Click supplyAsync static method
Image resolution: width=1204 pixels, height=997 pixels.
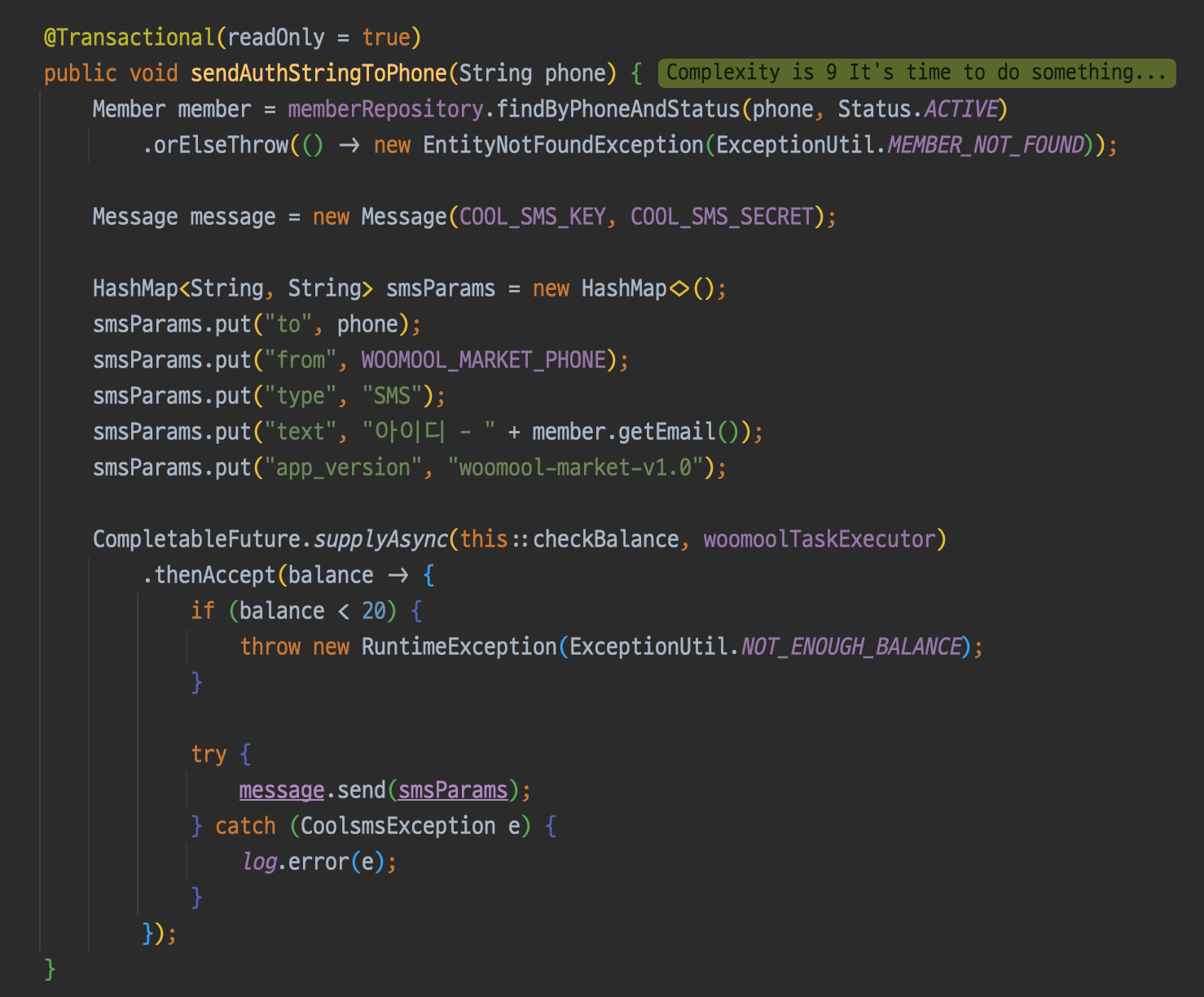tap(380, 539)
